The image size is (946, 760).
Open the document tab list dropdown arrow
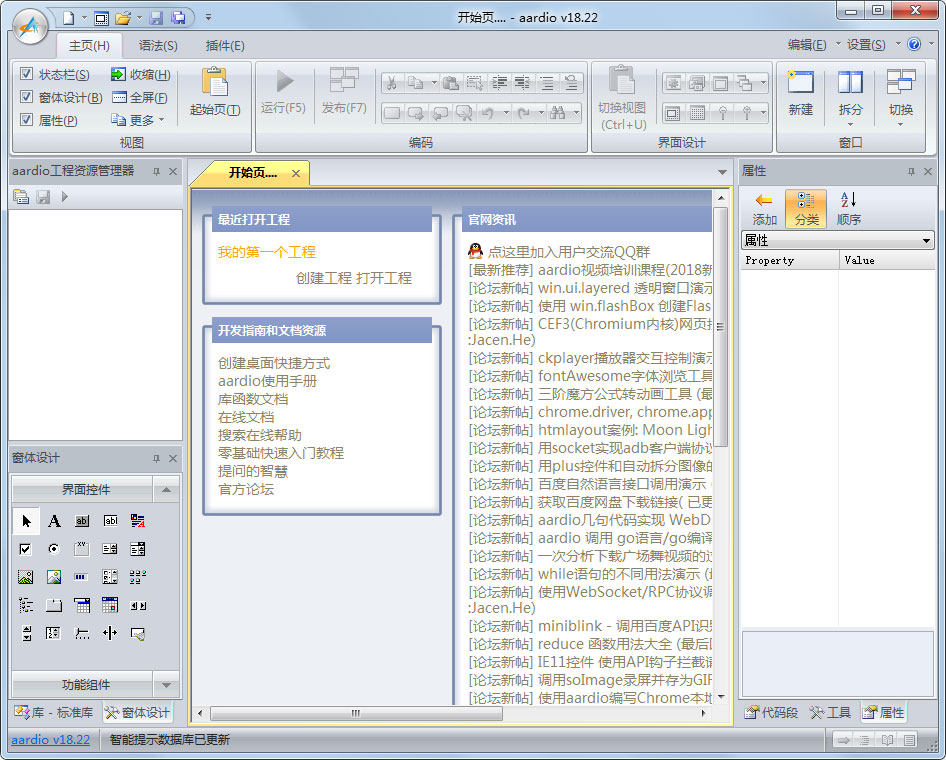click(722, 173)
